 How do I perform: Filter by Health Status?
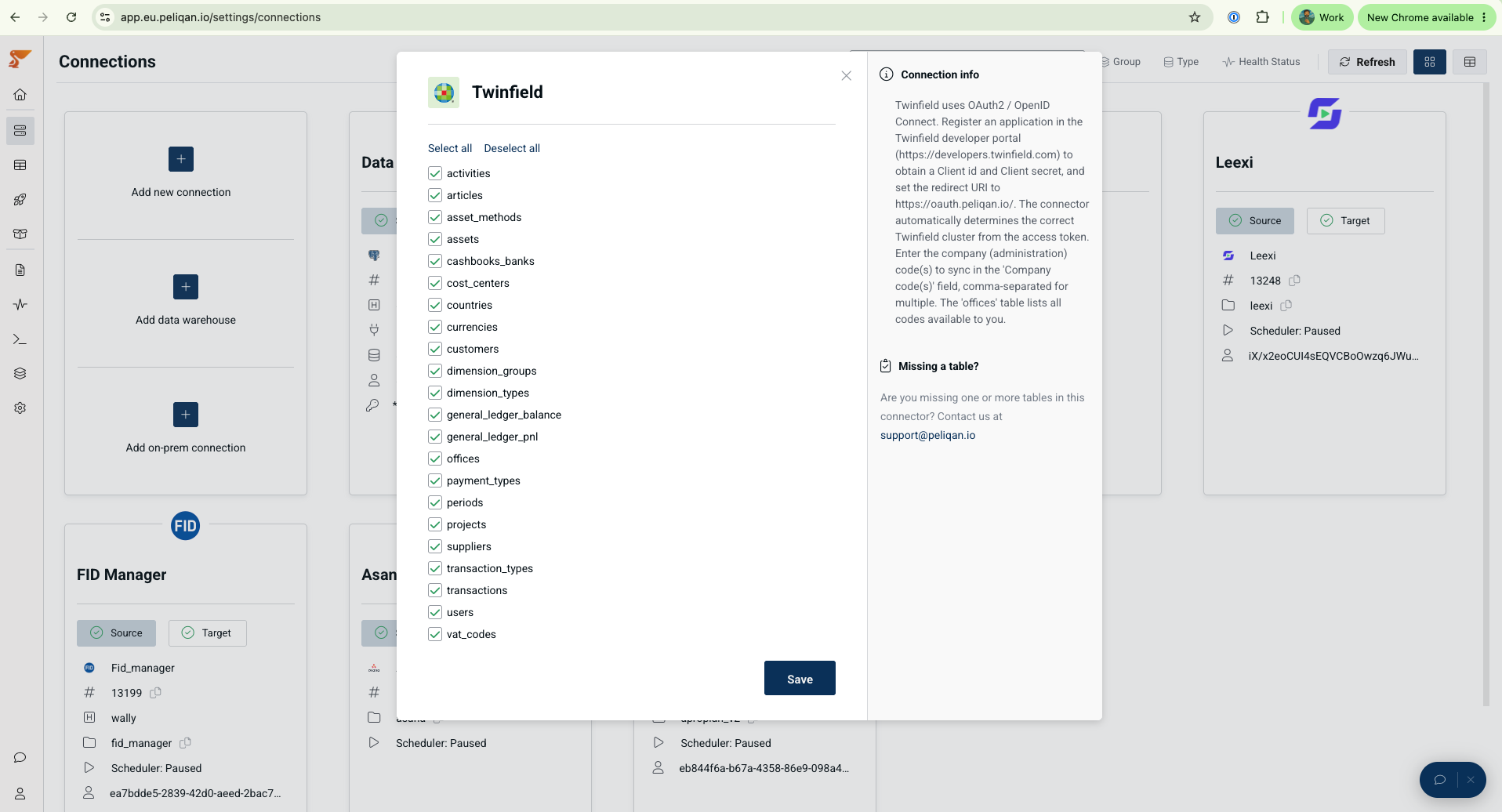1261,62
